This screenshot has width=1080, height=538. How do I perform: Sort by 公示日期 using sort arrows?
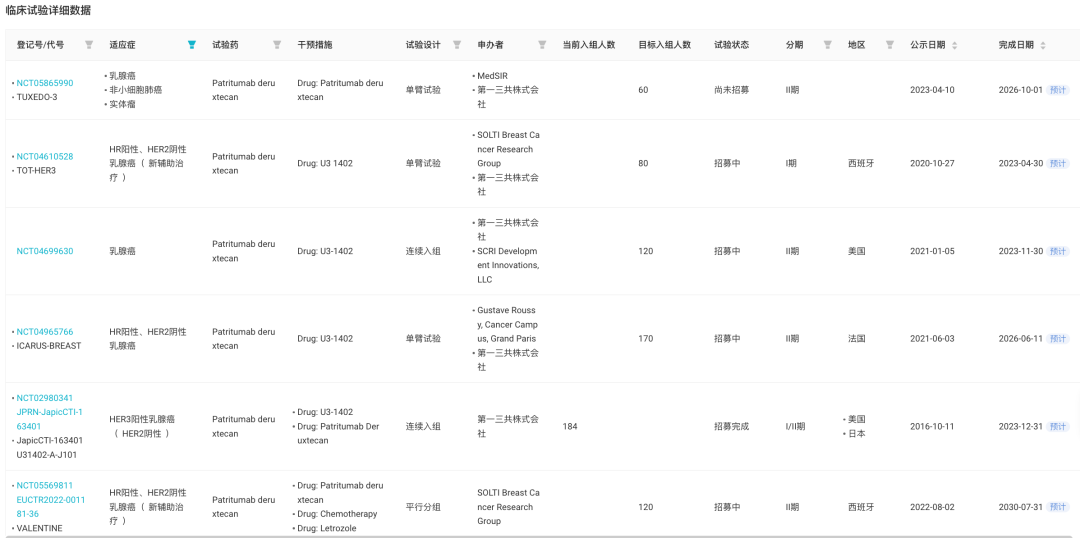click(x=954, y=45)
